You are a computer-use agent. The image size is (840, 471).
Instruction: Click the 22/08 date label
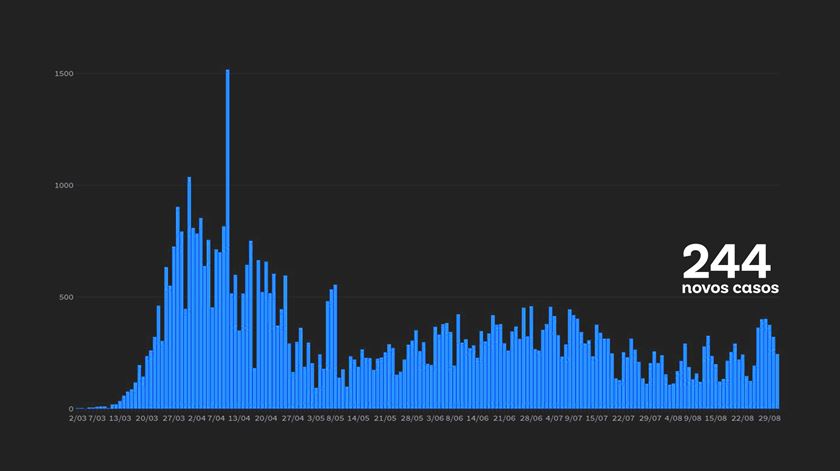[742, 418]
